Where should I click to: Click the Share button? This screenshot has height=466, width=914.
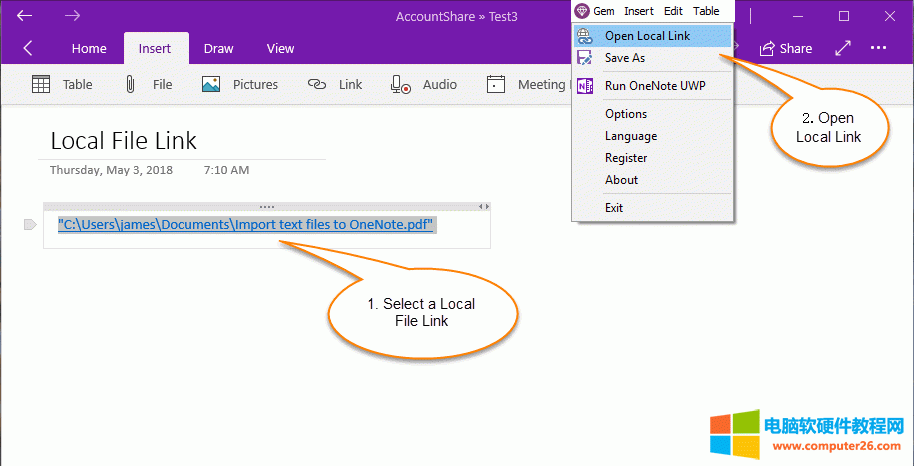coord(786,48)
